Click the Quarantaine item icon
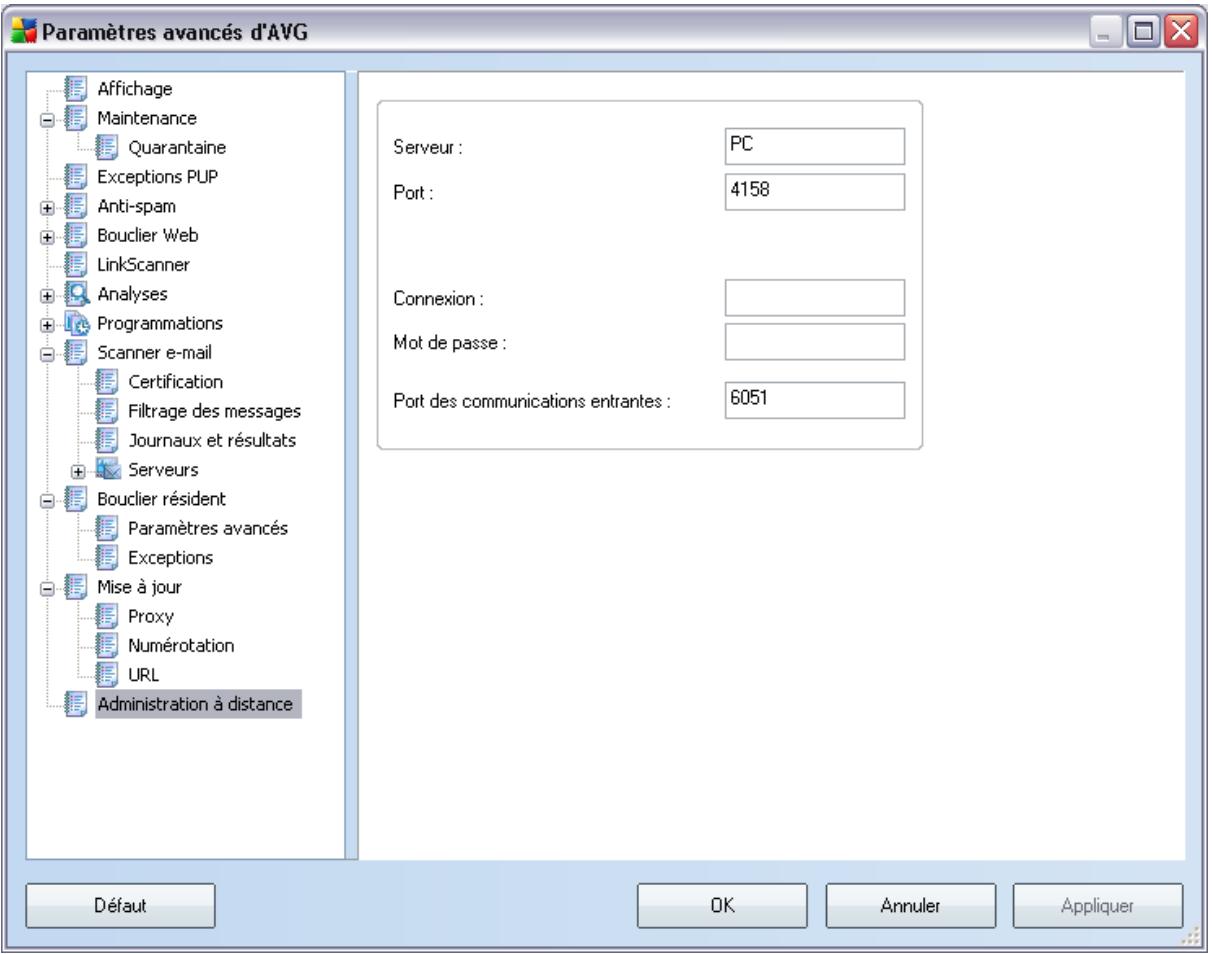This screenshot has width=1212, height=954. (x=107, y=147)
